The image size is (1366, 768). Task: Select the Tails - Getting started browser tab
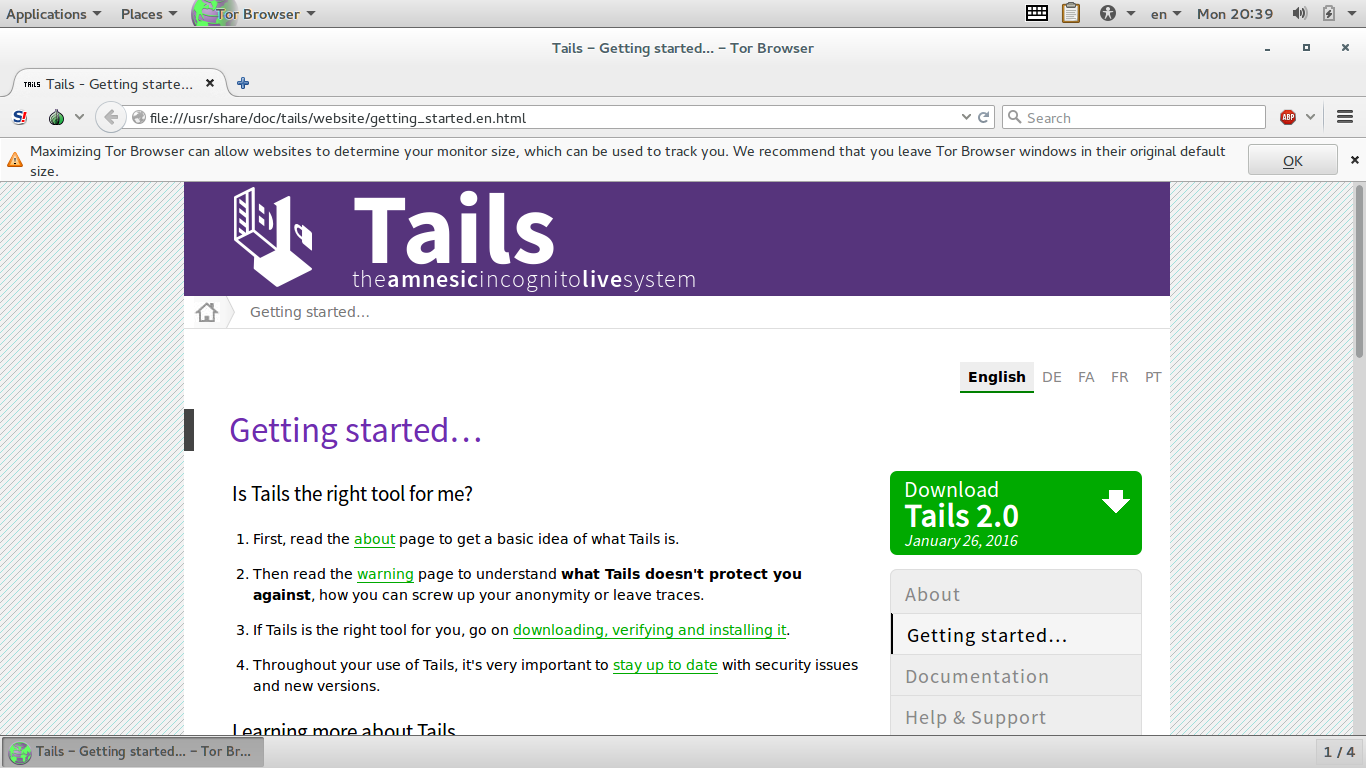tap(119, 84)
